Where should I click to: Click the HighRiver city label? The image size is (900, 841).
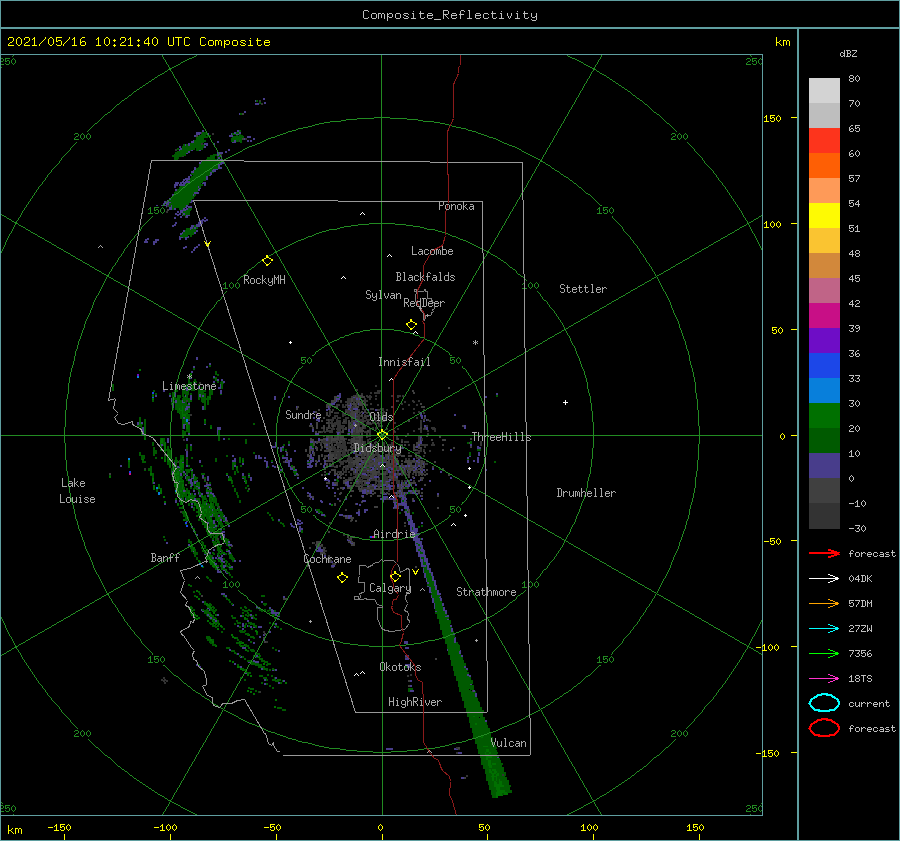click(415, 702)
